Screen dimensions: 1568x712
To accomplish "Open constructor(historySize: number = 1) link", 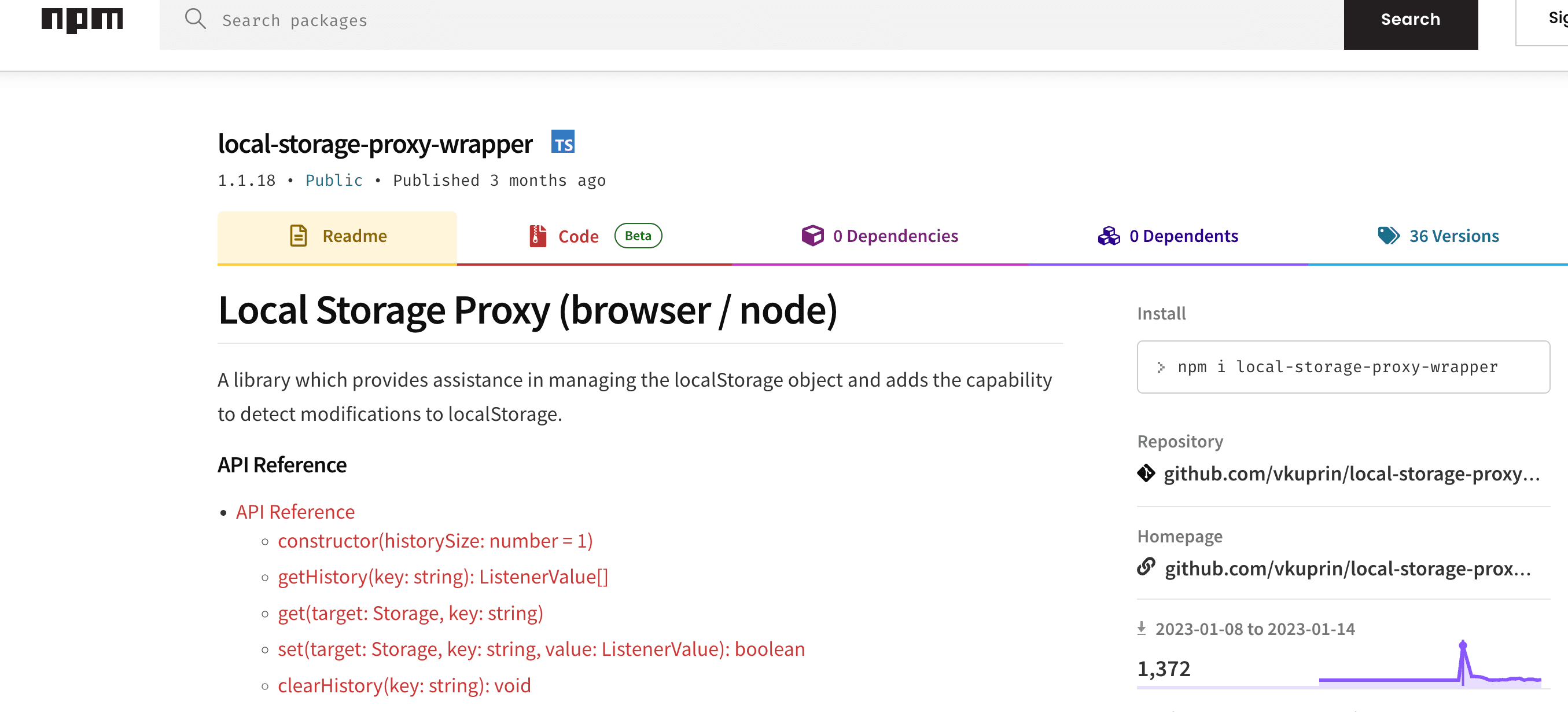I will 435,541.
